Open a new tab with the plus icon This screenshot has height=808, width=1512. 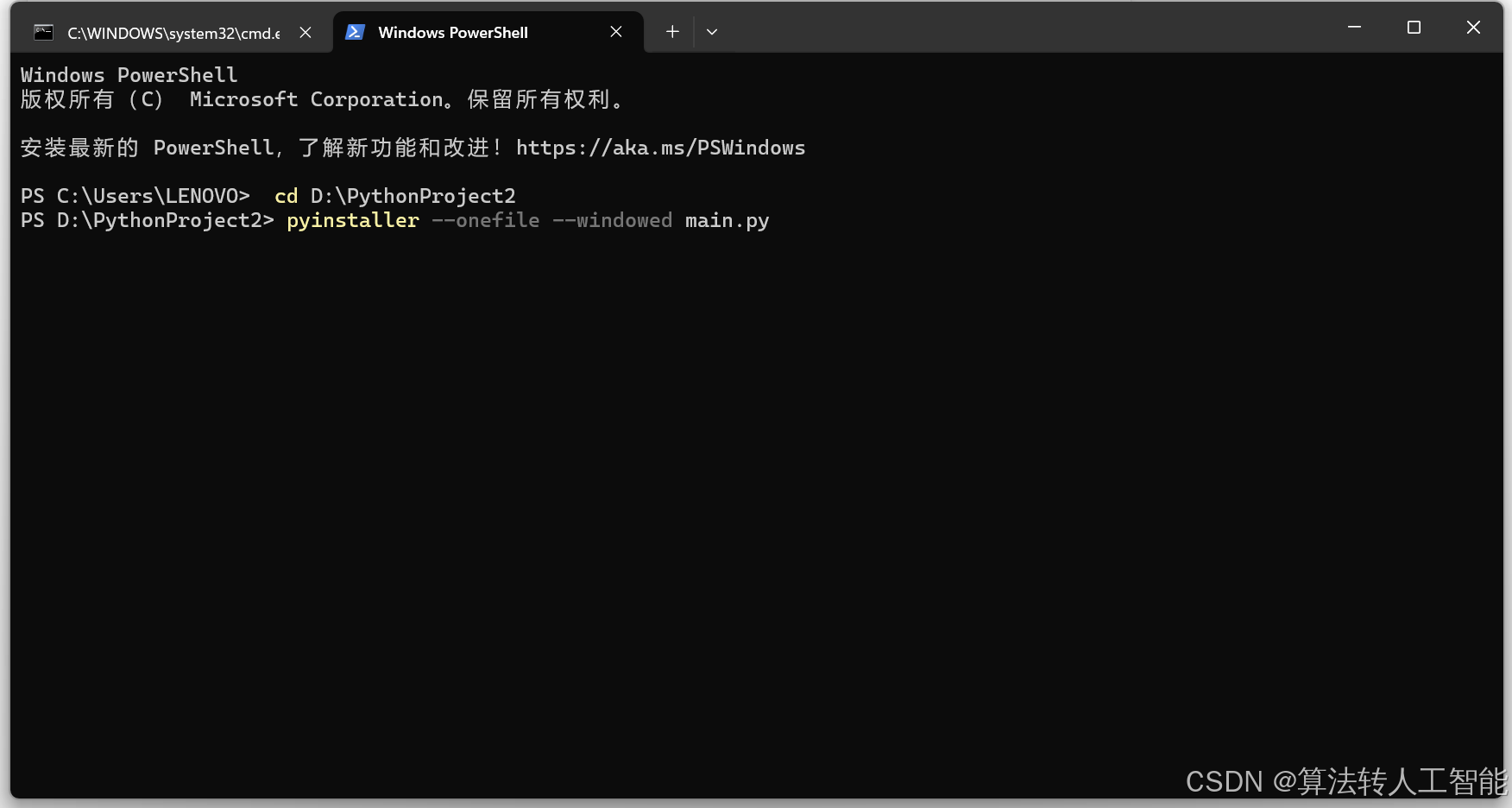[671, 32]
